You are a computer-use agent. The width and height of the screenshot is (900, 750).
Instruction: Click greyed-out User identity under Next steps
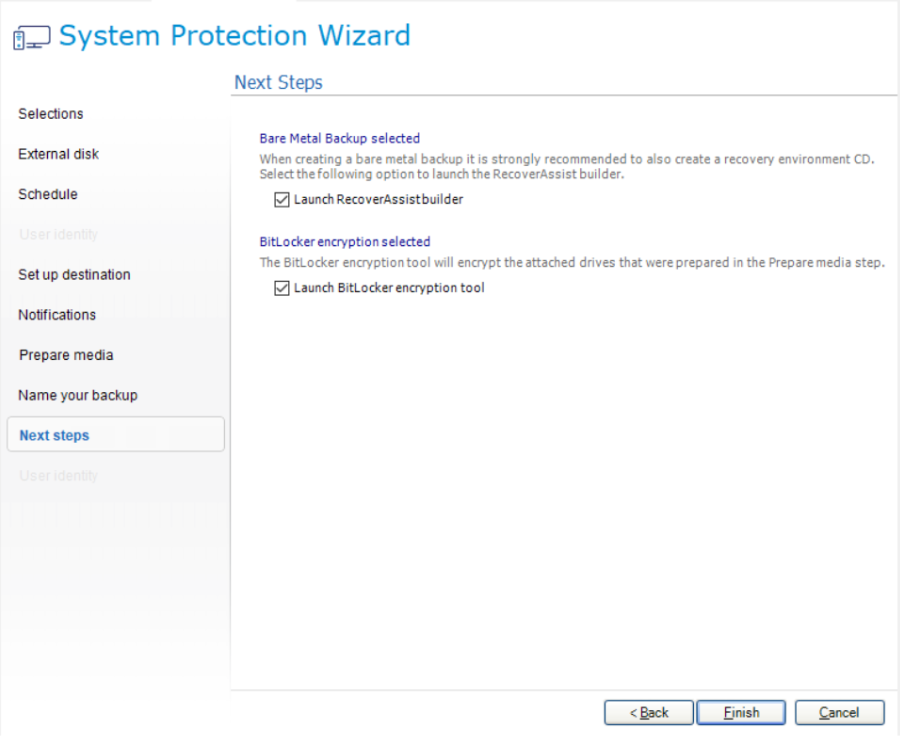click(x=58, y=475)
